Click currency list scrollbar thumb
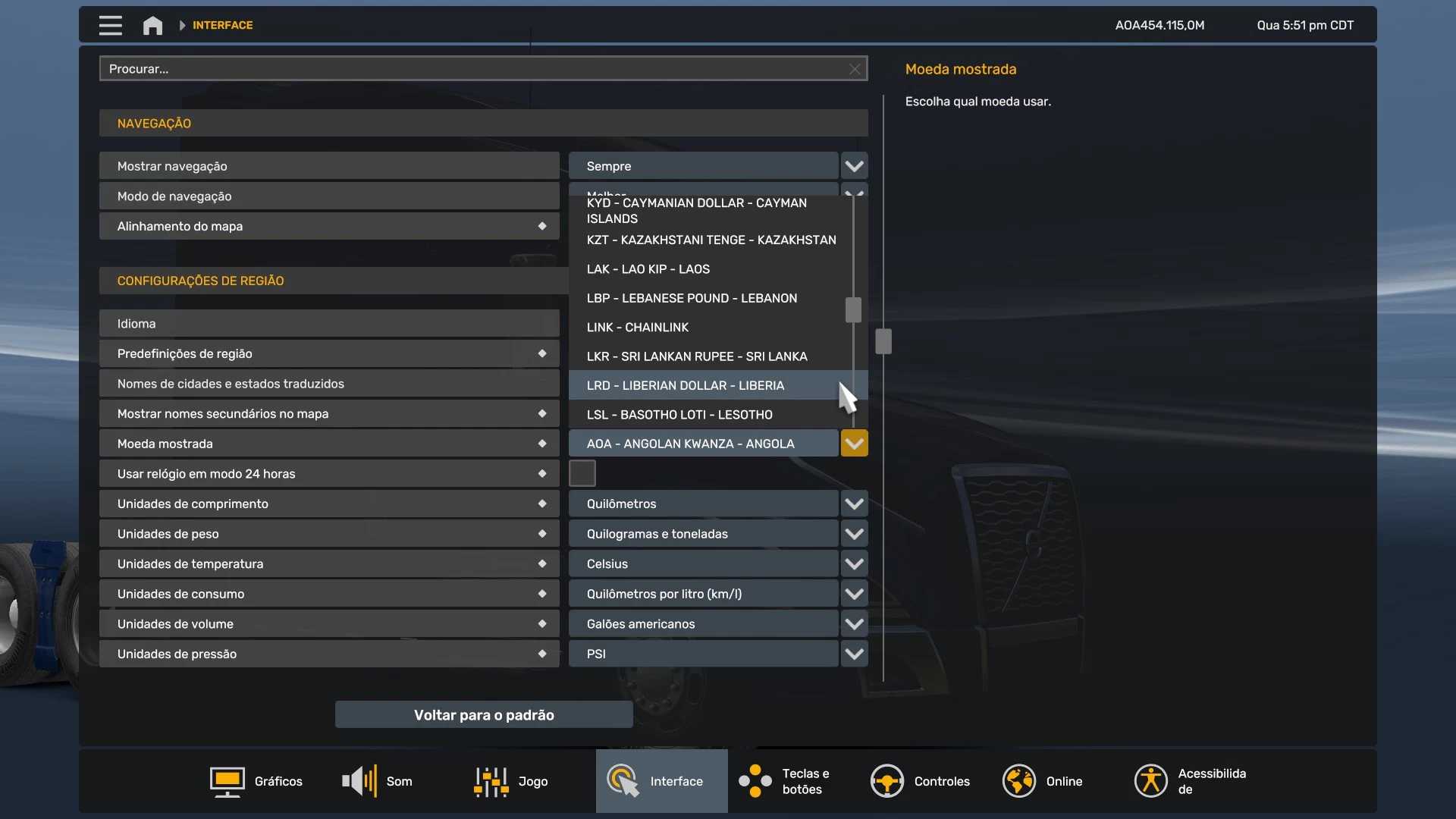 [x=853, y=309]
